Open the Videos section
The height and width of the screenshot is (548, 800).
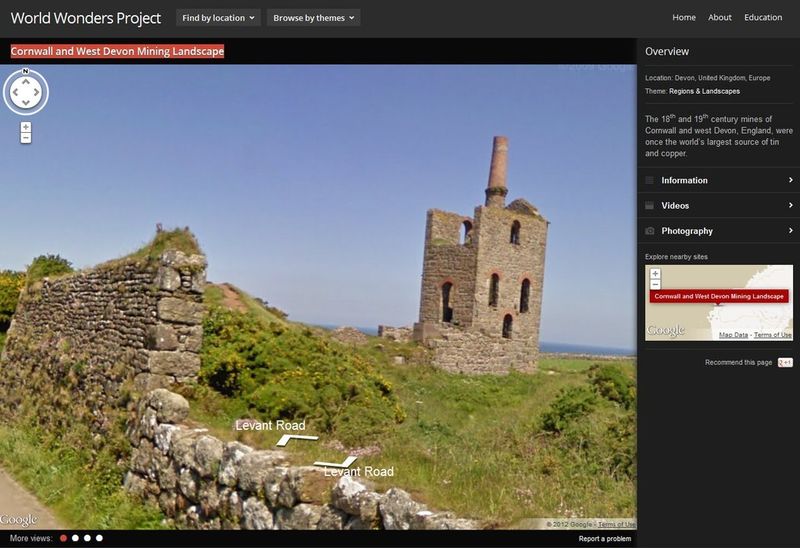point(719,206)
